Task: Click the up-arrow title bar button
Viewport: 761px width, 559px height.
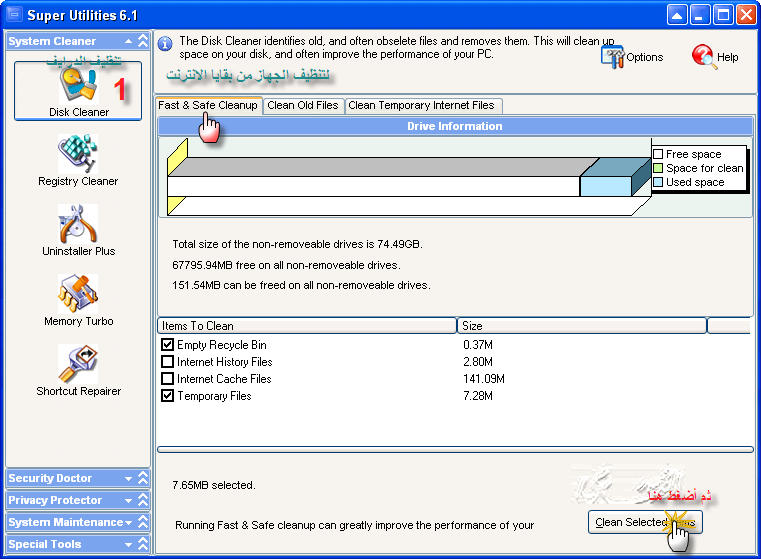Action: click(677, 15)
